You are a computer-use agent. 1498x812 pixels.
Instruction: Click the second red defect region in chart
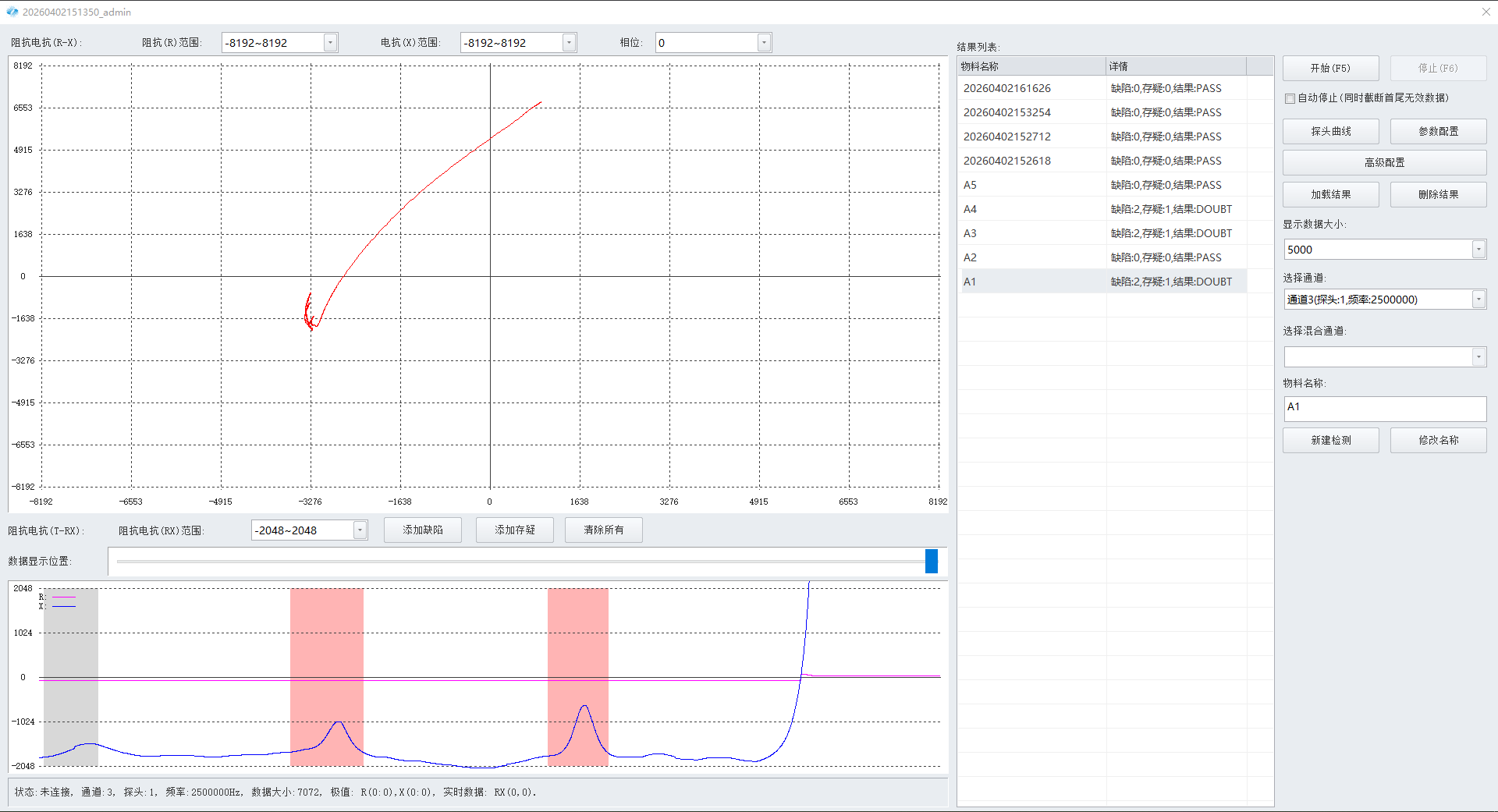coord(578,677)
